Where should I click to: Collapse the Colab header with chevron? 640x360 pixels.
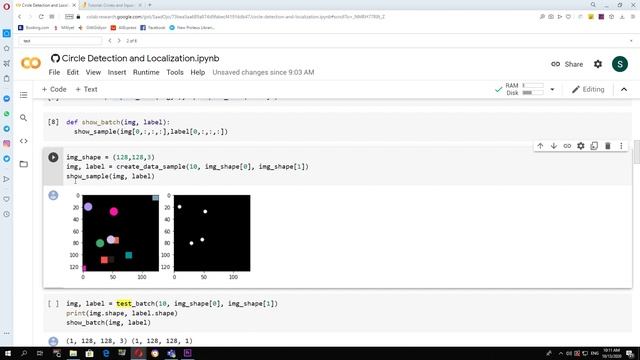pos(624,89)
